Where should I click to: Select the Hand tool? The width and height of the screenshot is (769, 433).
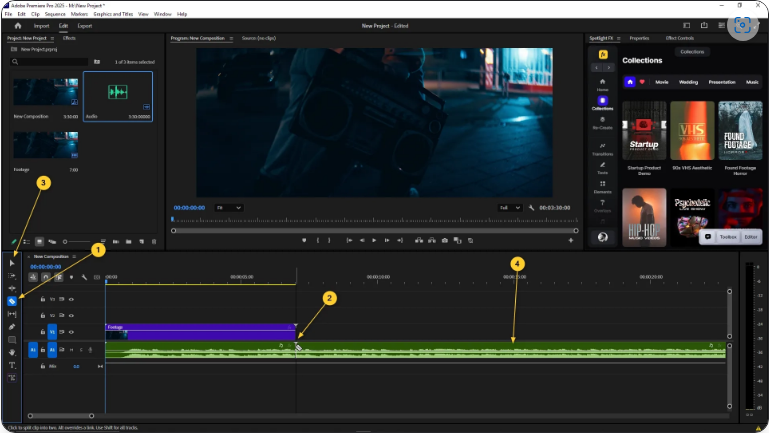pos(12,352)
